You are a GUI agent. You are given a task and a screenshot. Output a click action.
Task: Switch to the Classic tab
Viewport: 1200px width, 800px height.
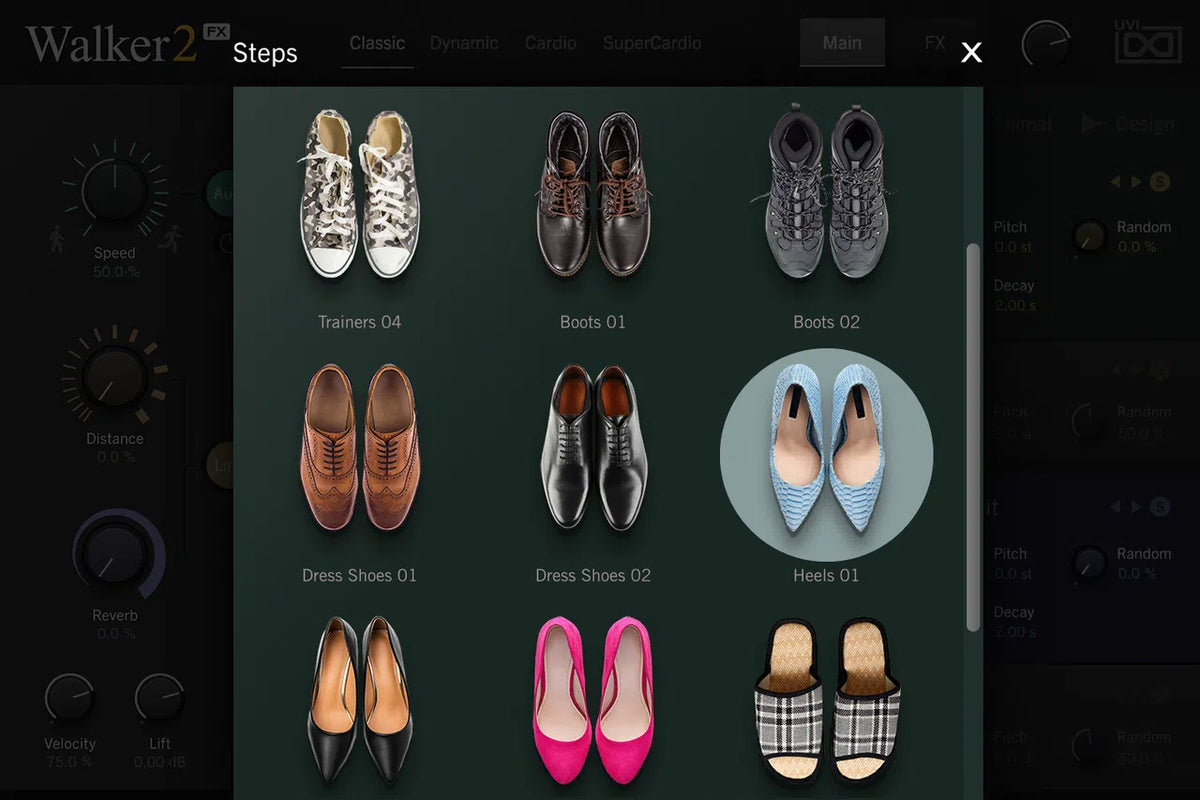[377, 44]
